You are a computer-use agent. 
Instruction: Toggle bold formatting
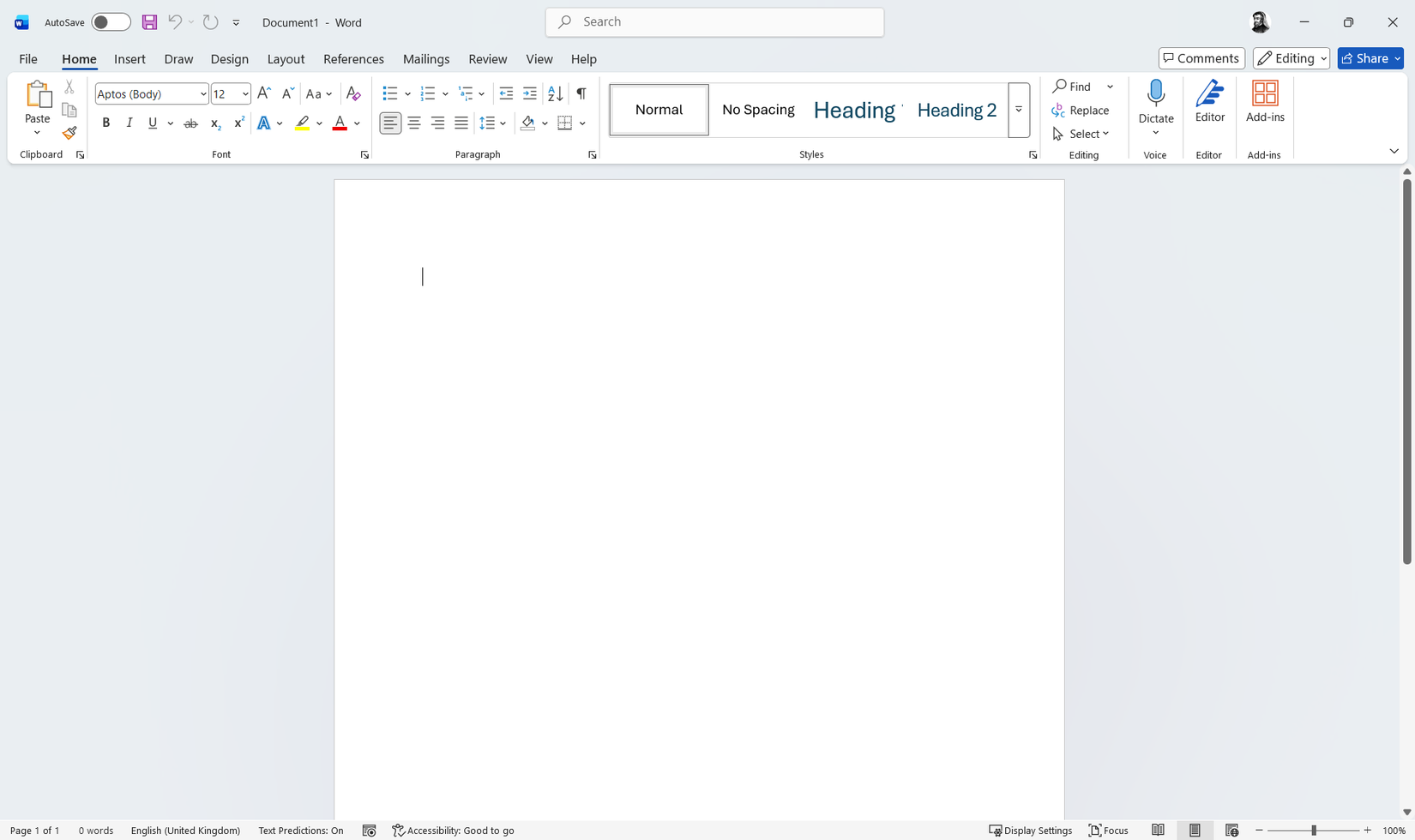105,123
